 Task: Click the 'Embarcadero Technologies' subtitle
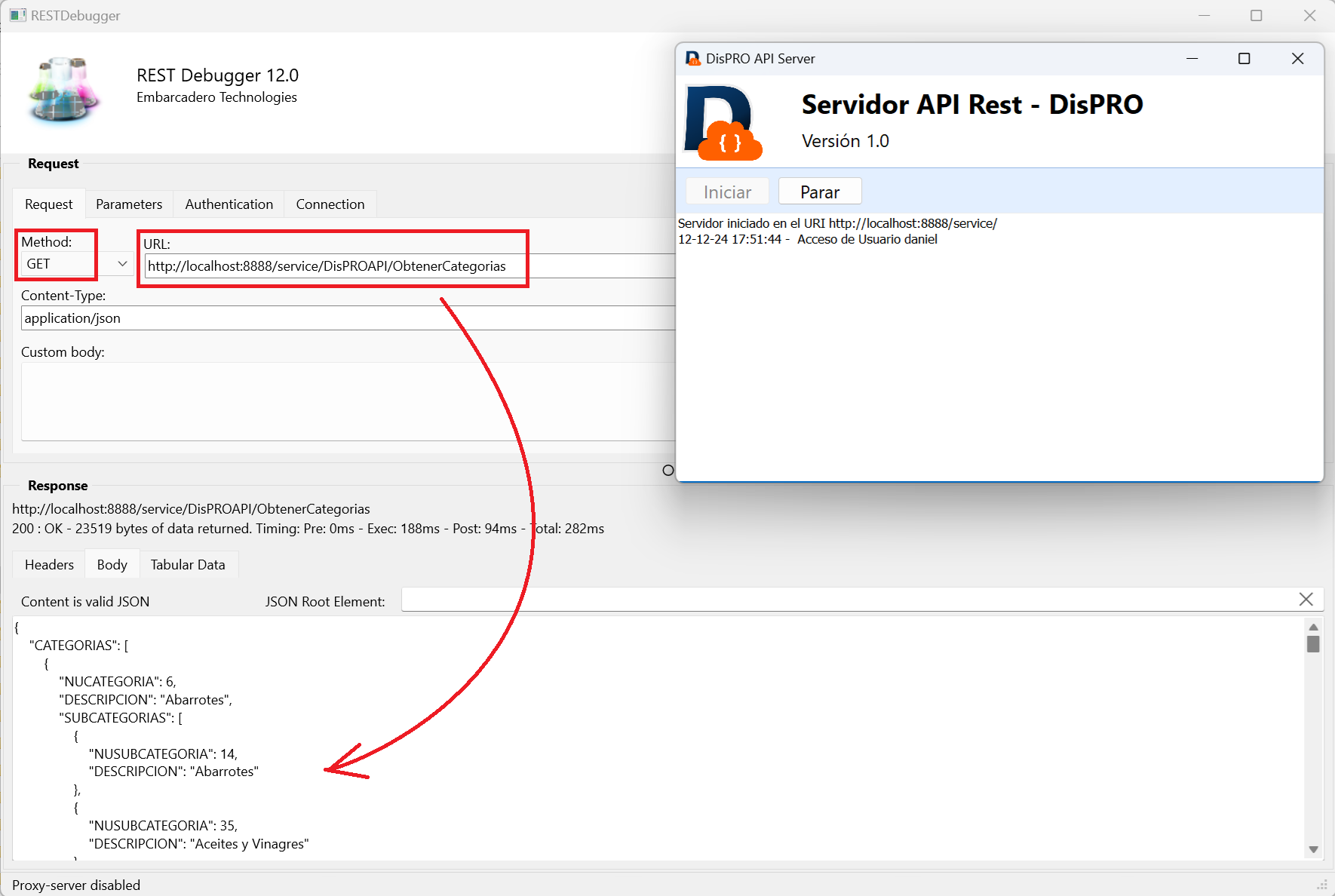pos(216,97)
